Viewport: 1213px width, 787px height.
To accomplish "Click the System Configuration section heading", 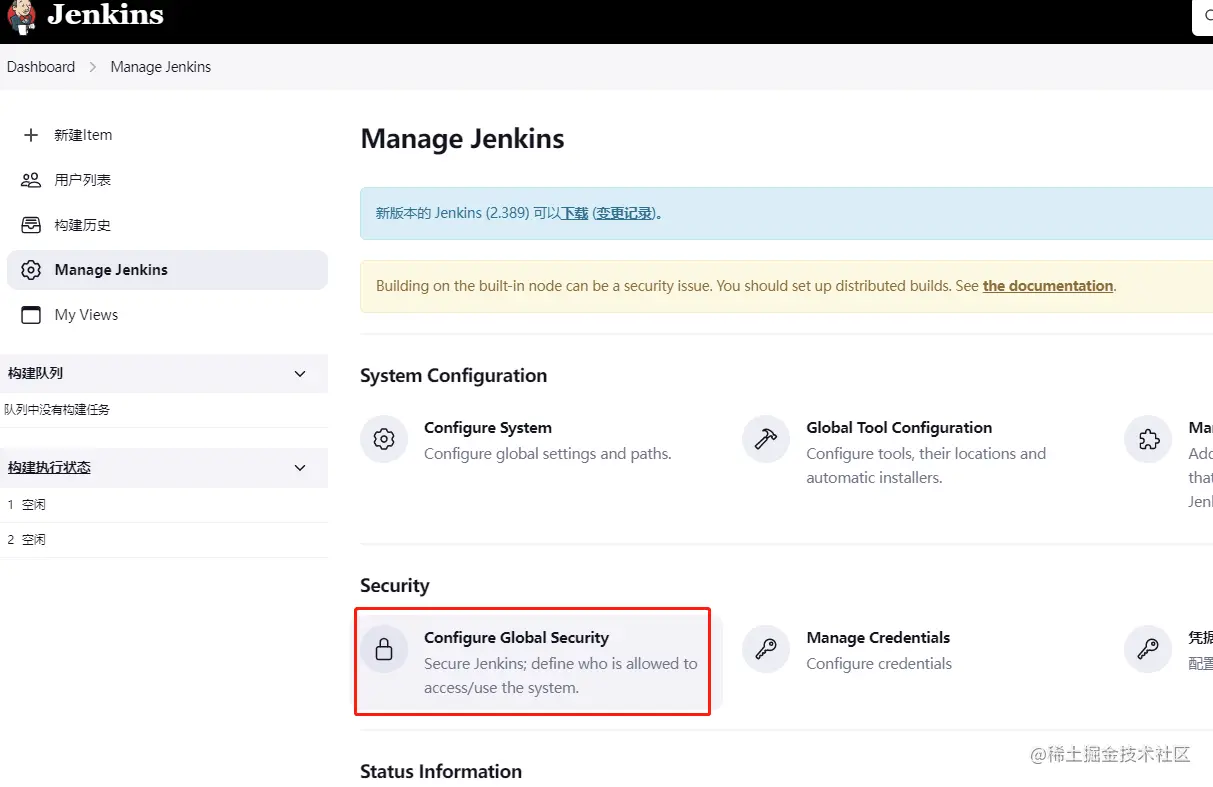I will pyautogui.click(x=453, y=376).
